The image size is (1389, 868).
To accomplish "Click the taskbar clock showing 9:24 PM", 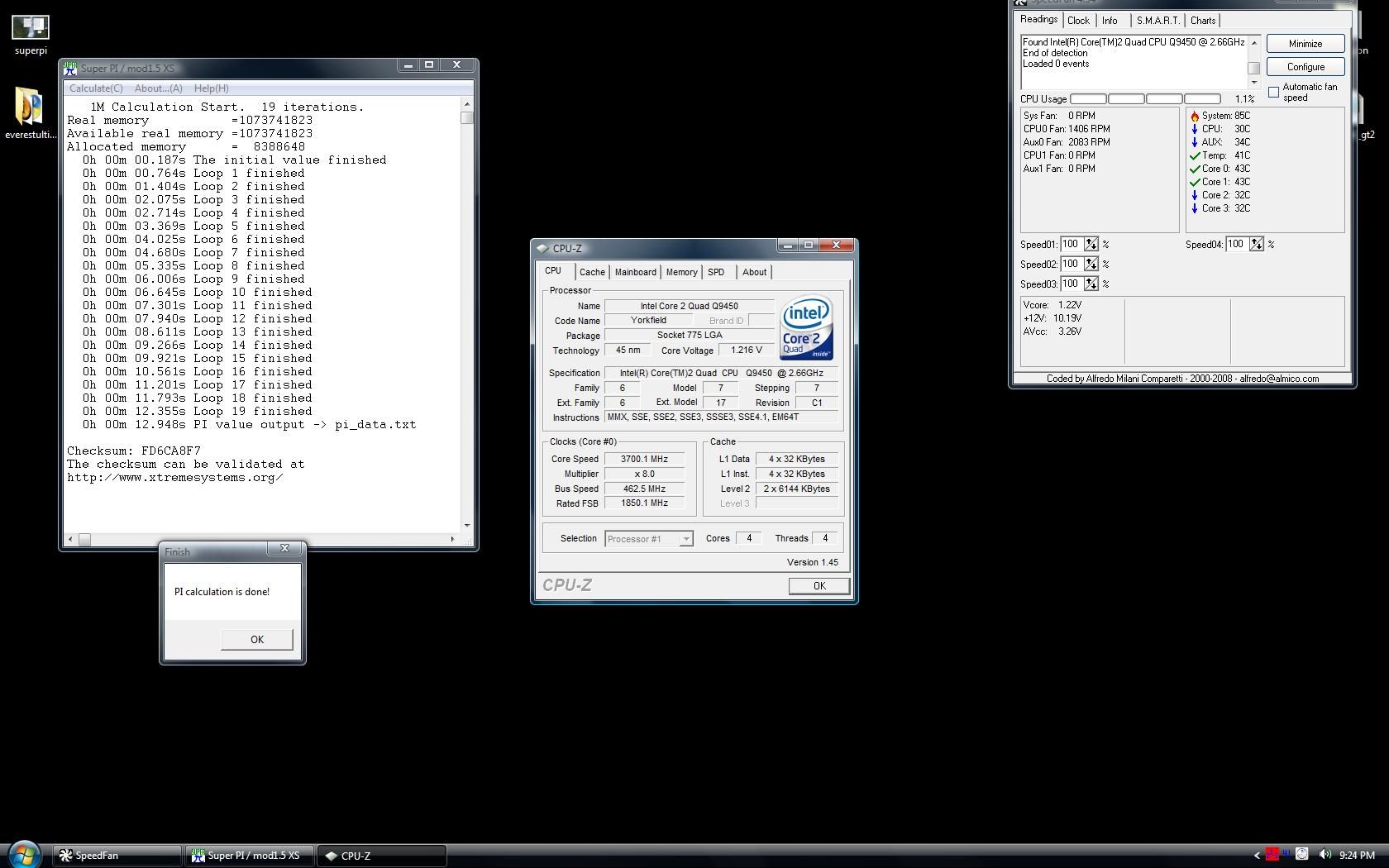I will click(x=1357, y=856).
